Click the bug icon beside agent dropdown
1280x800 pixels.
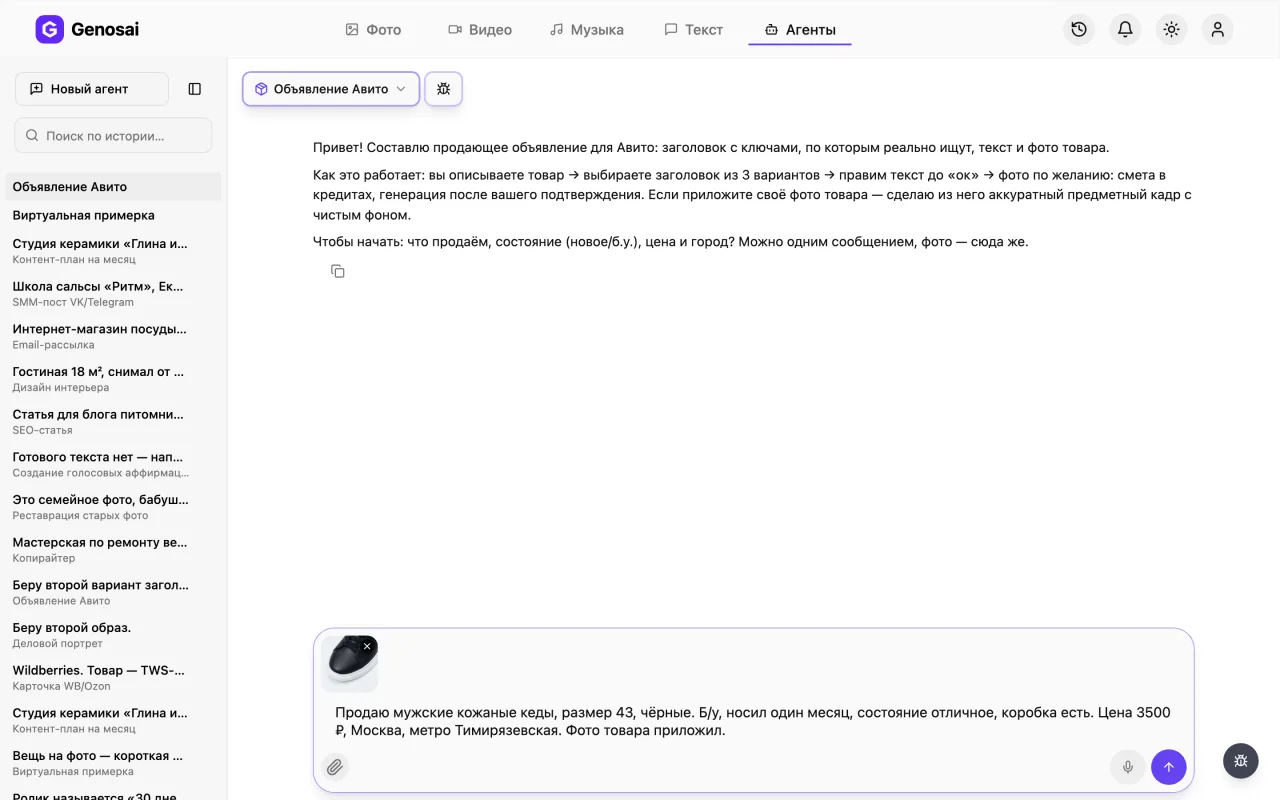pos(444,89)
